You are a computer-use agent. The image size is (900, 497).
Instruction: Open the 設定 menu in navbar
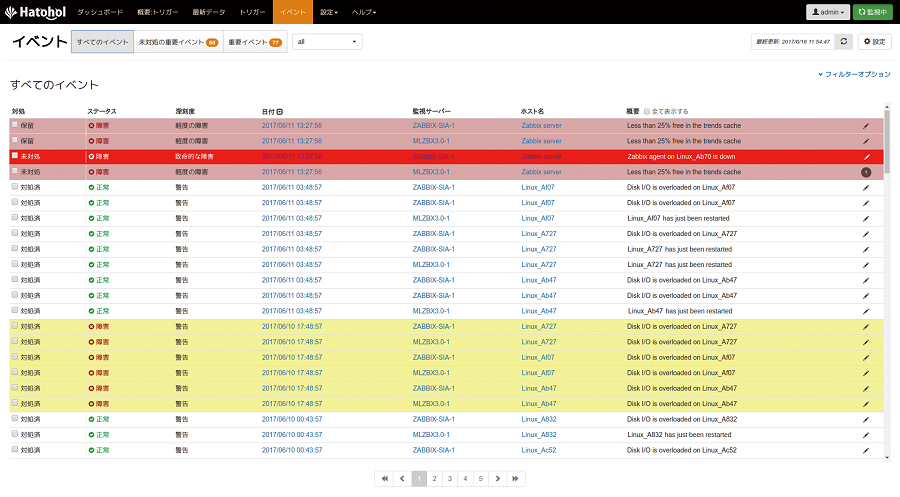point(328,12)
